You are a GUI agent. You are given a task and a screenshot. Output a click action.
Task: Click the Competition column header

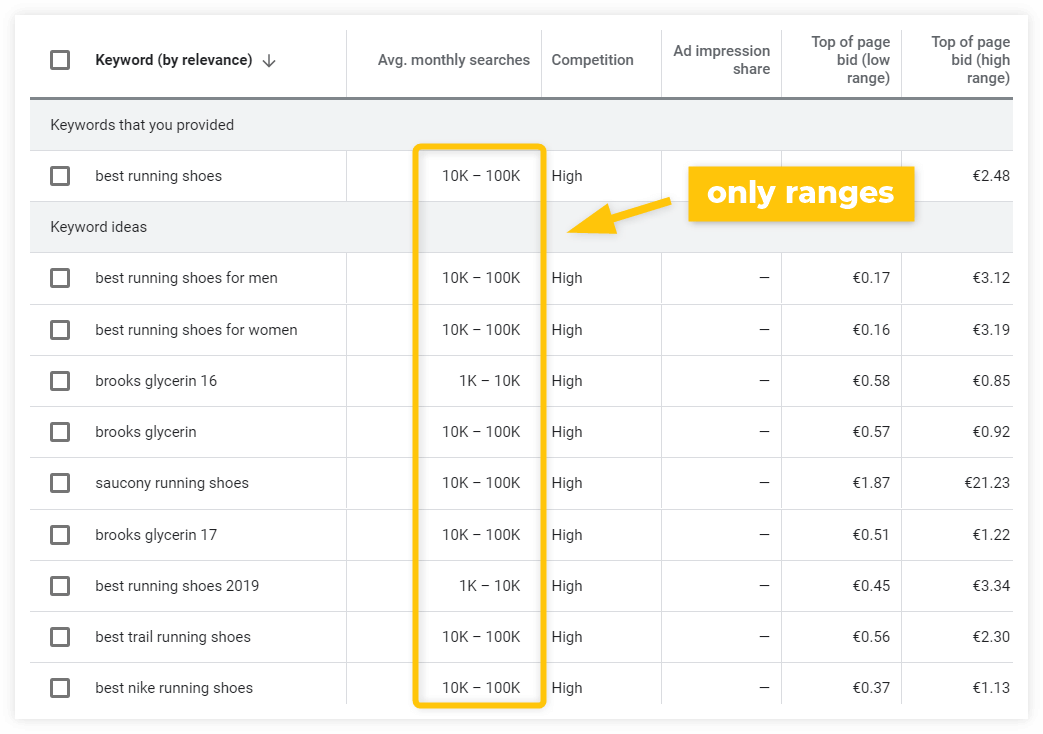[x=592, y=60]
